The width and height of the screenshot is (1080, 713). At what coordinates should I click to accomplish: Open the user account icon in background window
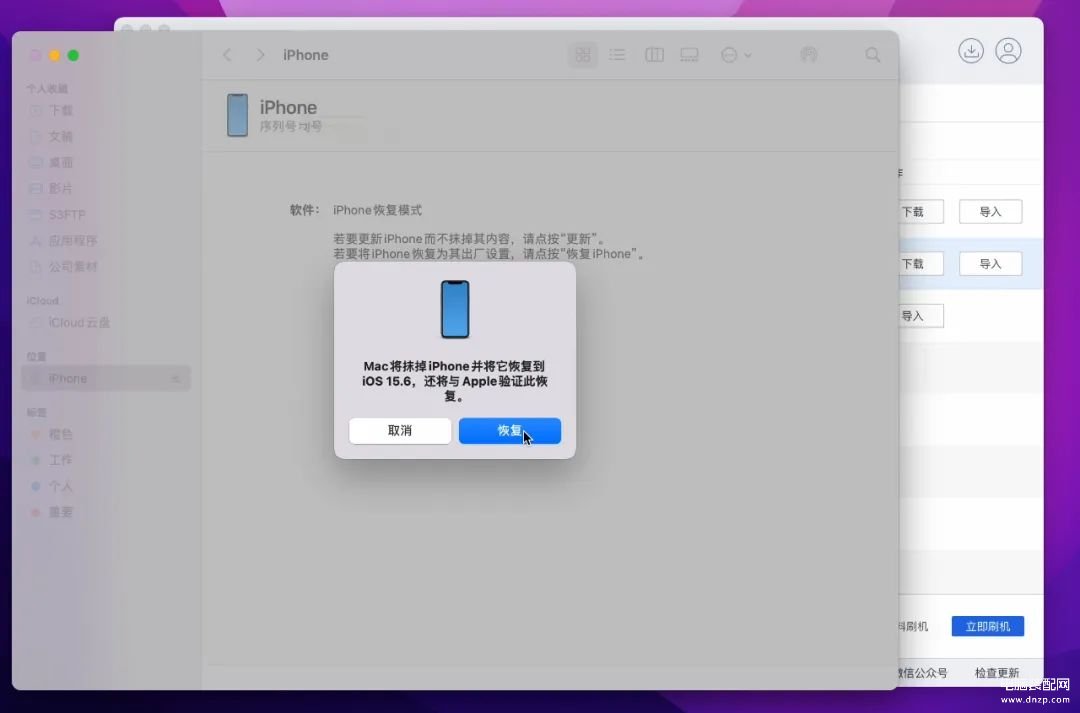pos(1008,51)
